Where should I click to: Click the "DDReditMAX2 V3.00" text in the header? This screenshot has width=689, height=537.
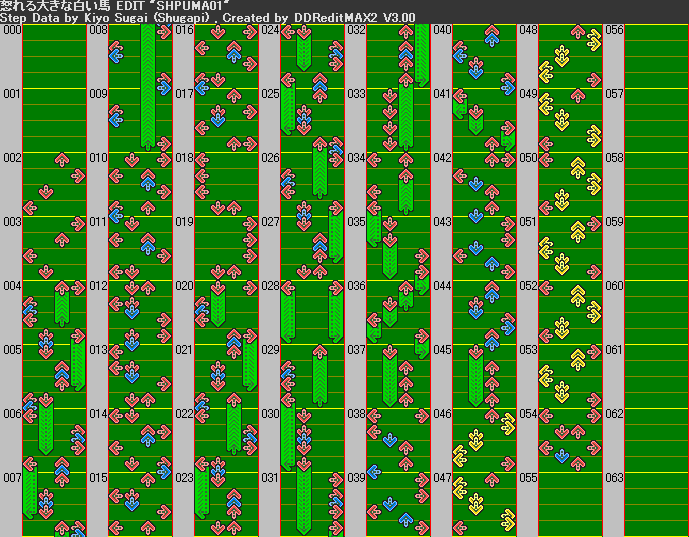coord(355,18)
